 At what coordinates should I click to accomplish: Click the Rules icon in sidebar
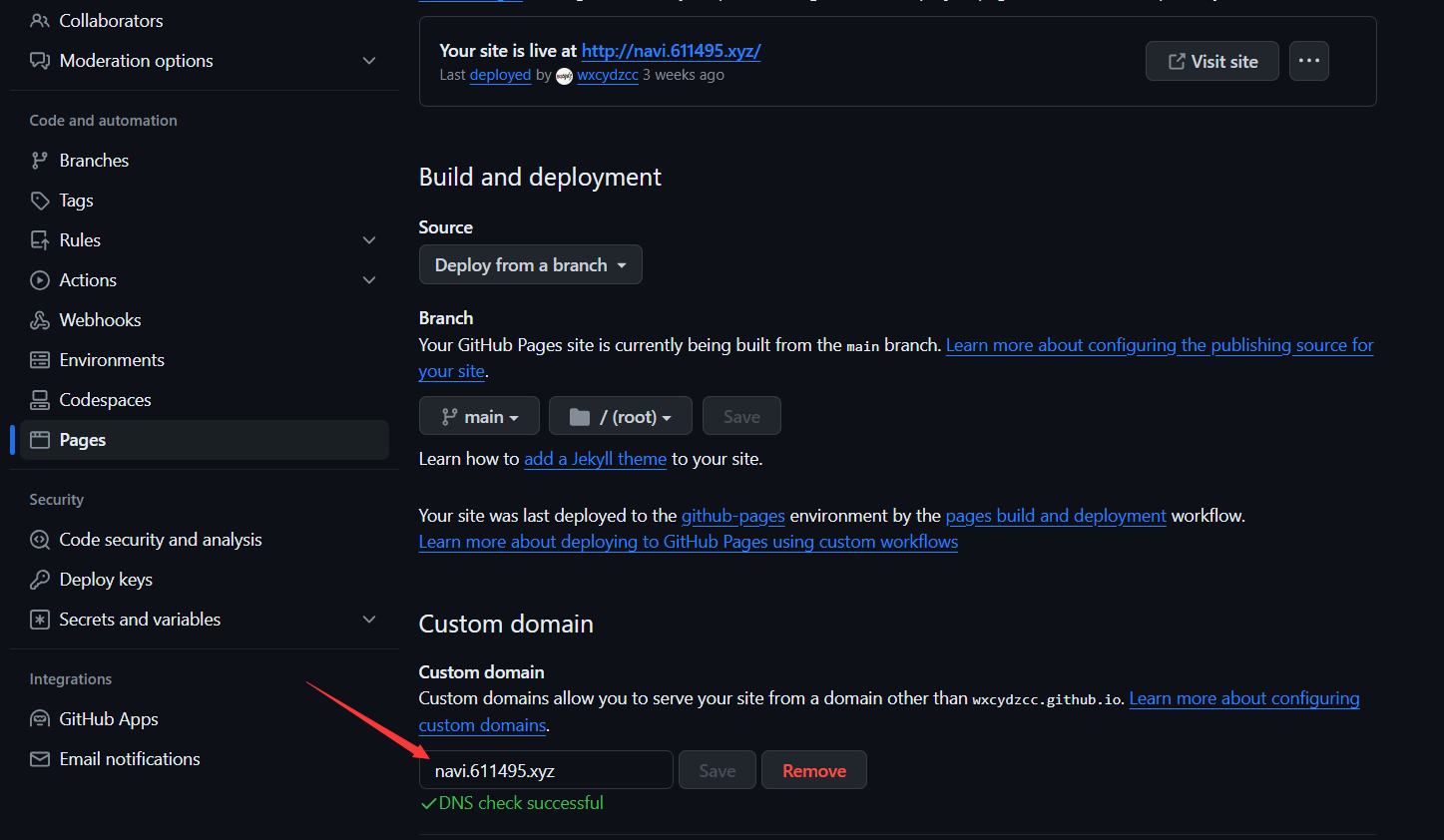(x=40, y=240)
